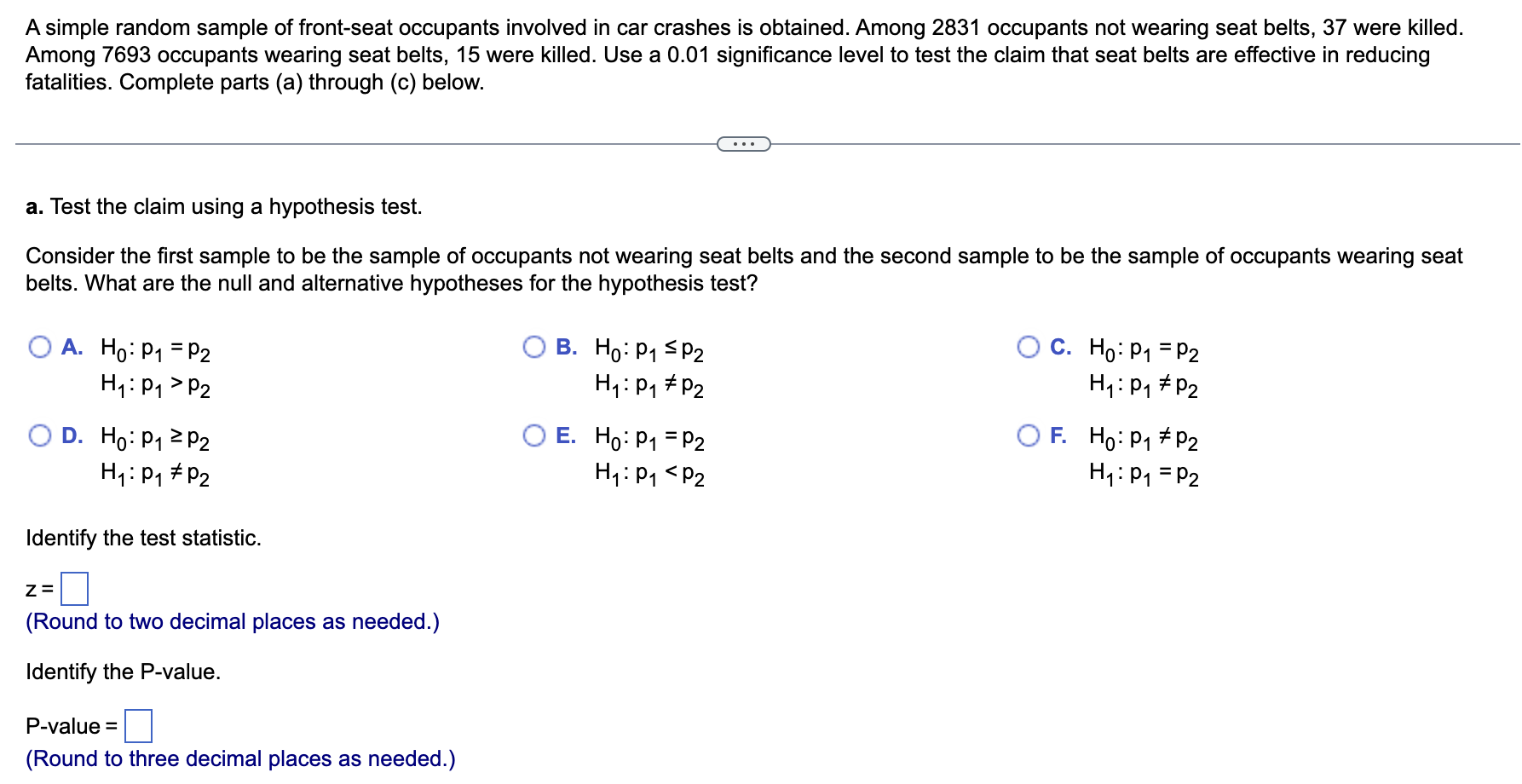Click option B's H1: p1 ≠ p2 text
Viewport: 1522px width, 784px height.
coord(649,388)
